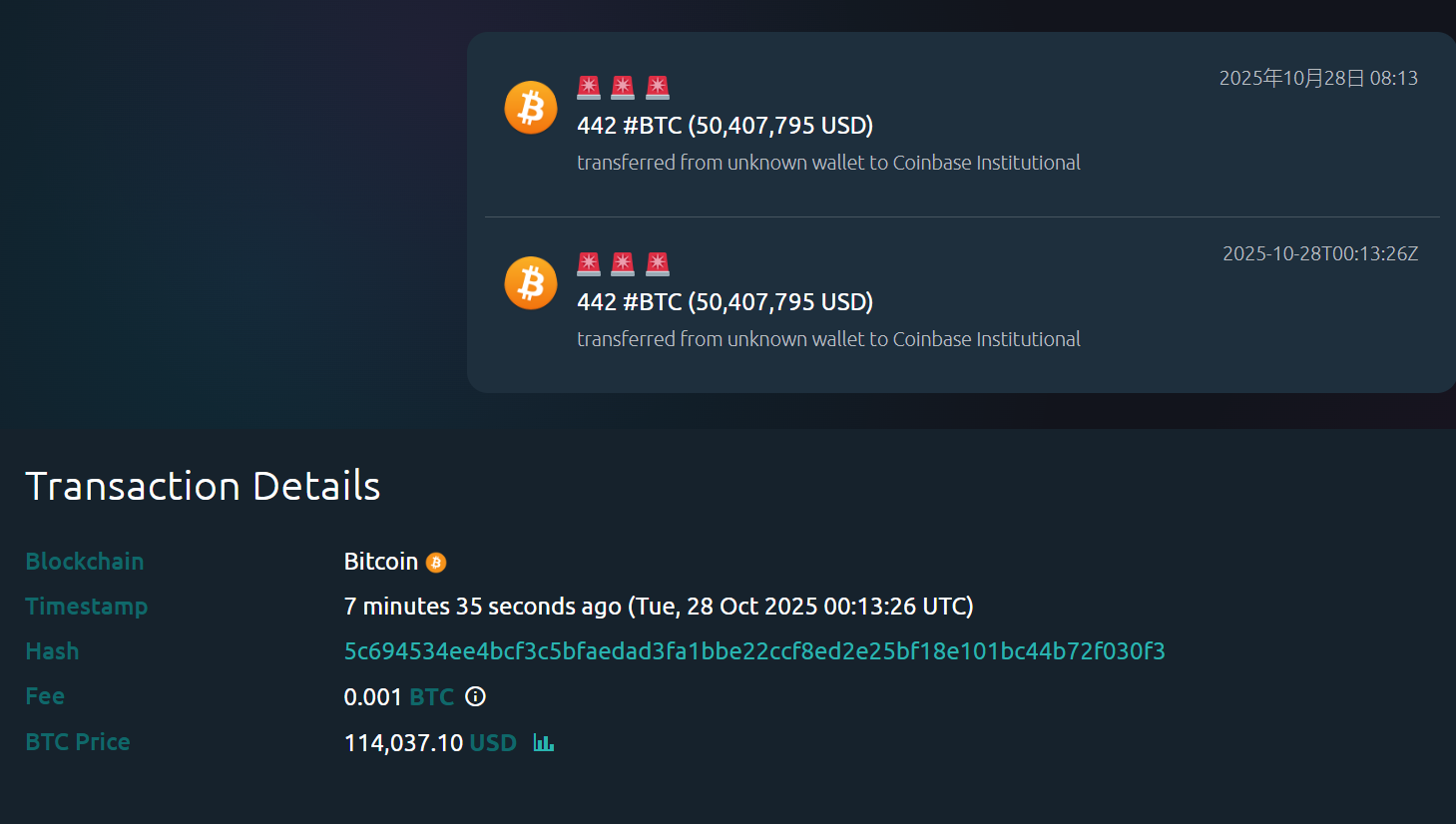Click the teal BTC link in the Fee row
Image resolution: width=1456 pixels, height=824 pixels.
pyautogui.click(x=431, y=696)
